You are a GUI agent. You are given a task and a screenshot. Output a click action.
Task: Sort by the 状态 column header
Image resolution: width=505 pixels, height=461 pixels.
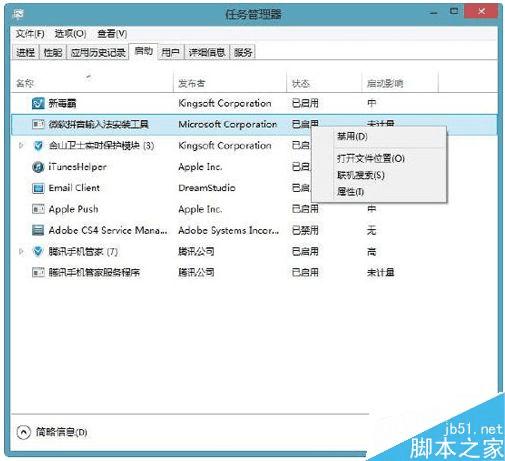(x=324, y=83)
